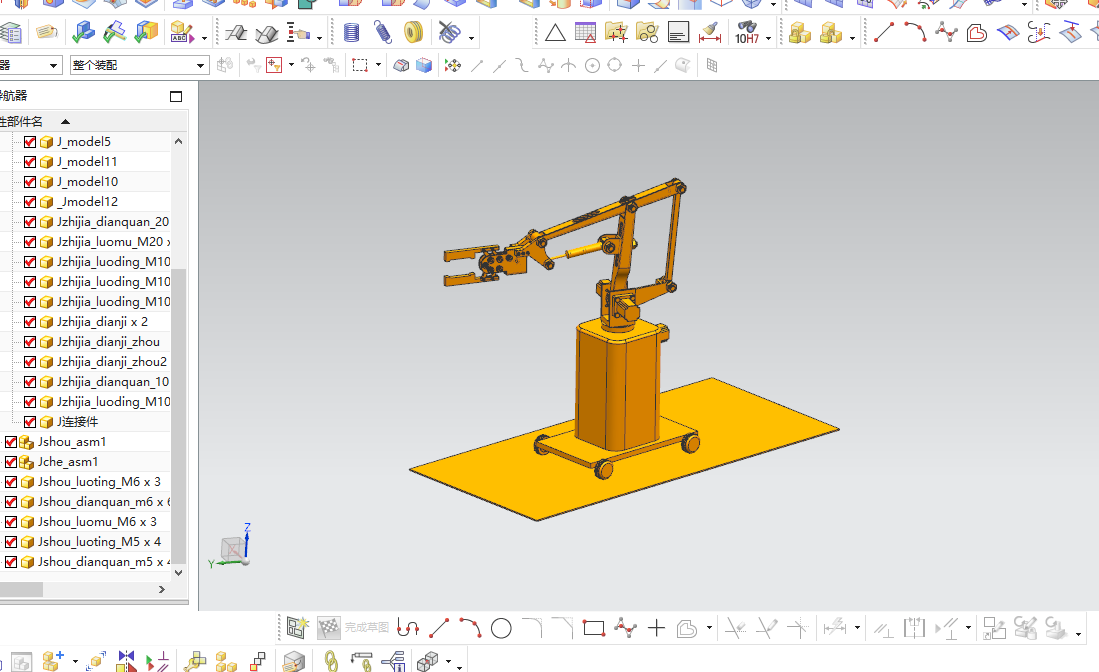Click the navigator vertical scrollbar thumb

coord(179,416)
